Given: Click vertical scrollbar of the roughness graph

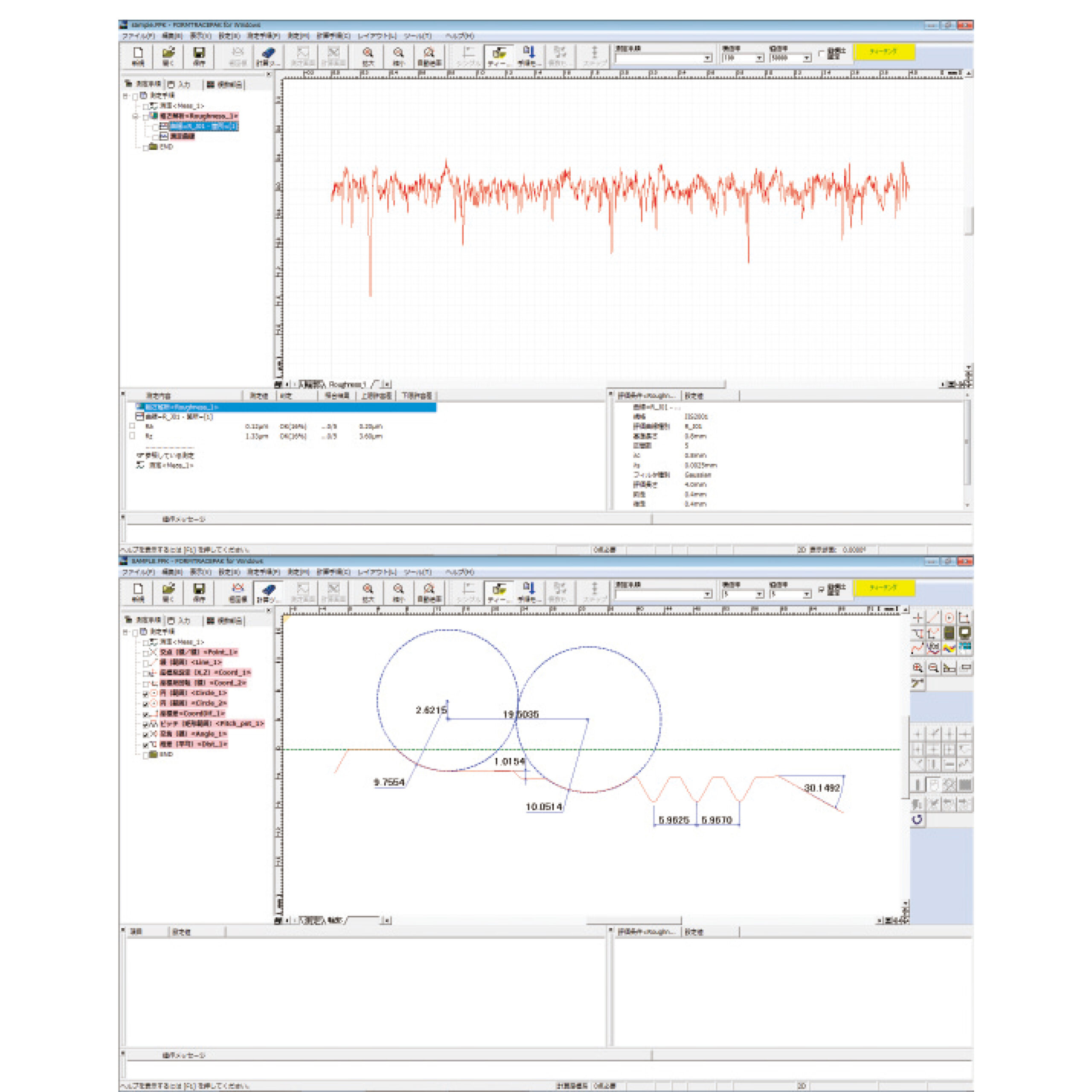Looking at the screenshot, I should 969,221.
